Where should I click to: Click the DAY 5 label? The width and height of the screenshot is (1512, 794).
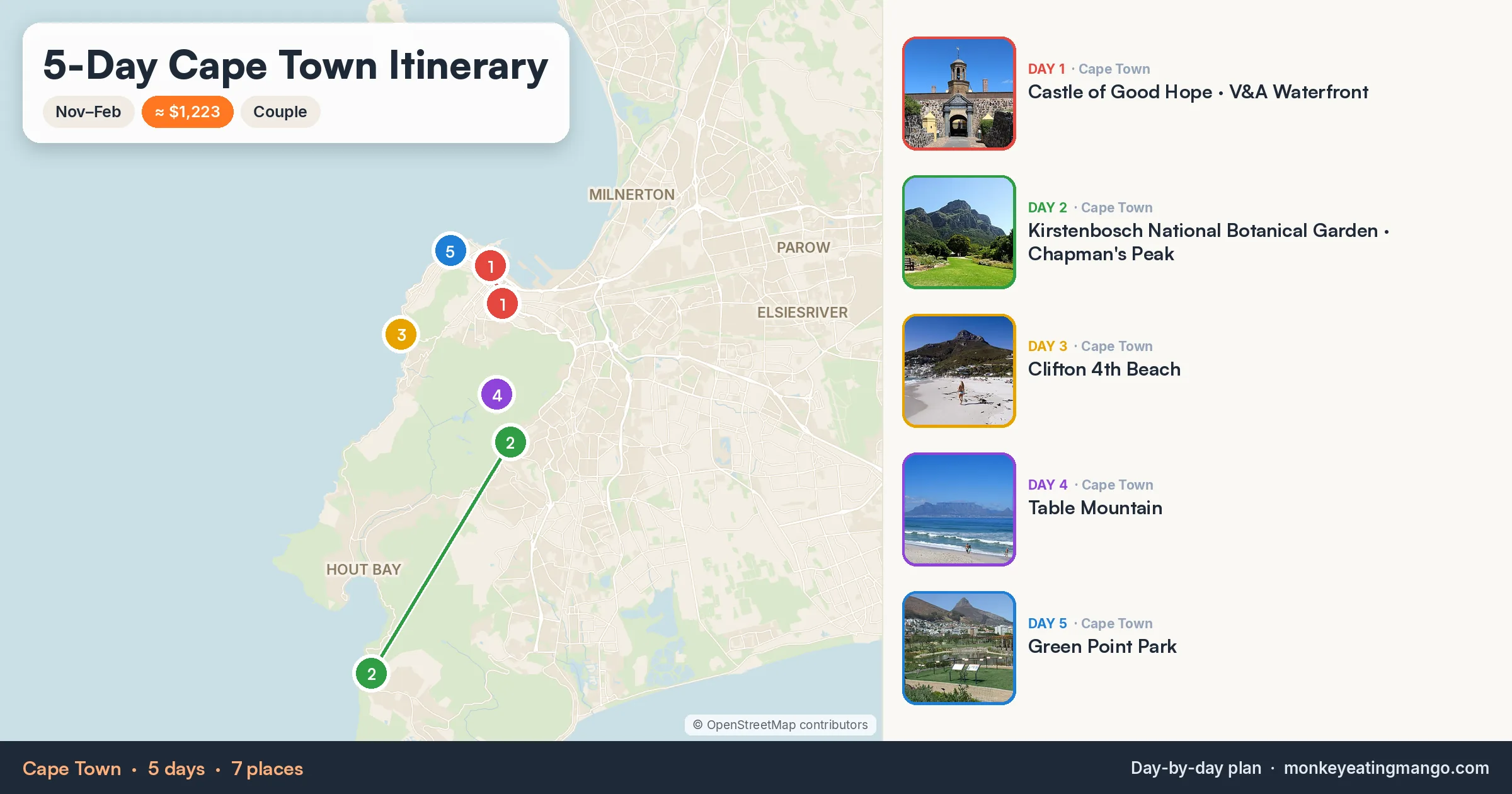(x=1048, y=623)
